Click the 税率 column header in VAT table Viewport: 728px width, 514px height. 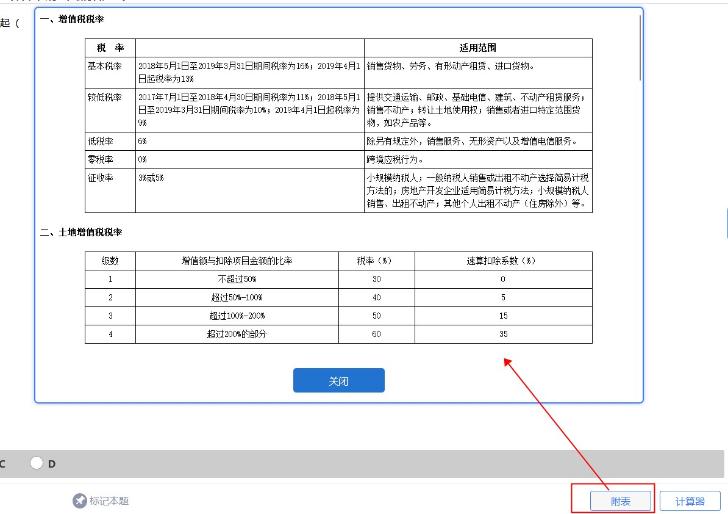(x=110, y=48)
